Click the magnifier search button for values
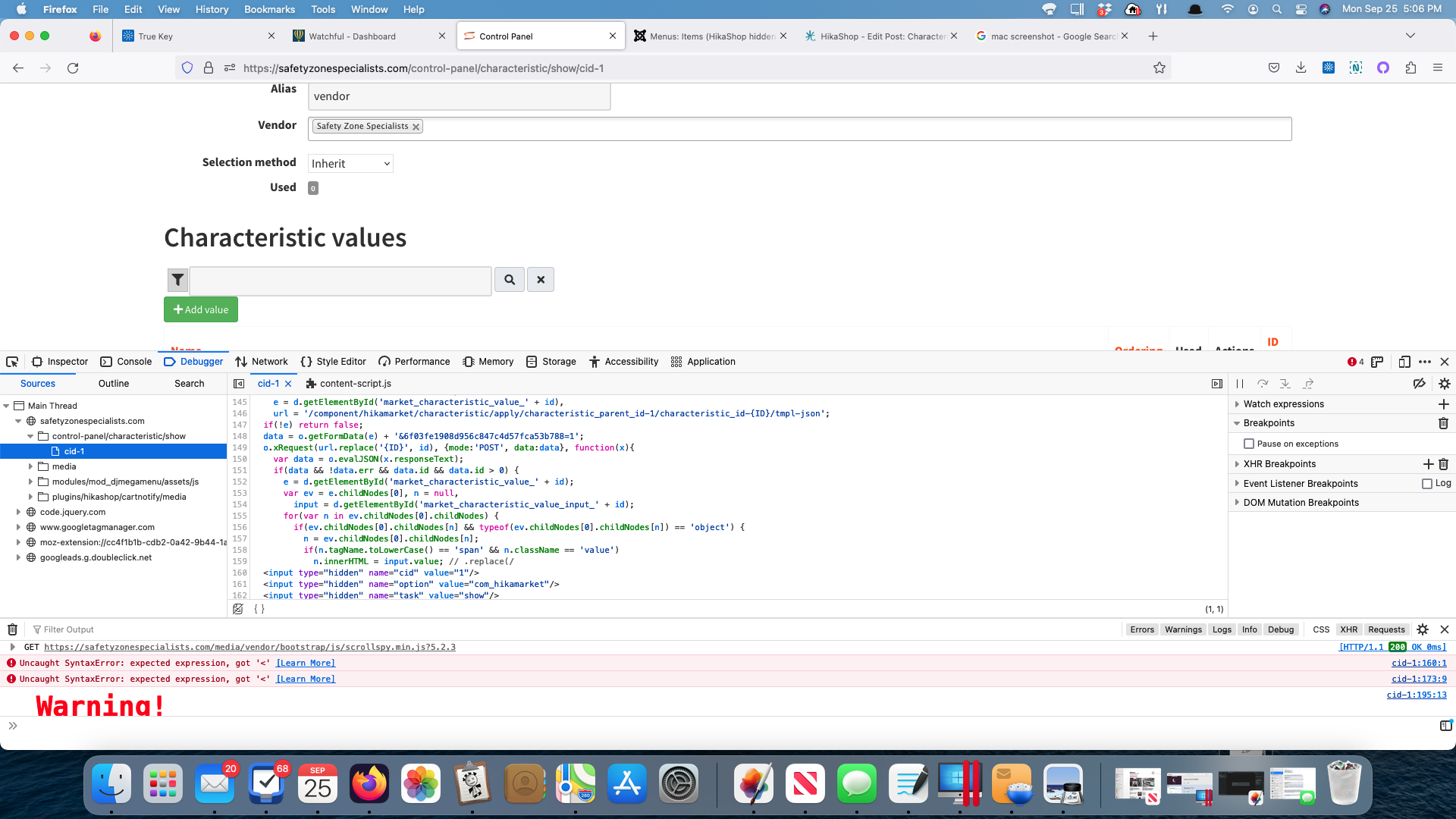This screenshot has width=1456, height=819. click(510, 280)
